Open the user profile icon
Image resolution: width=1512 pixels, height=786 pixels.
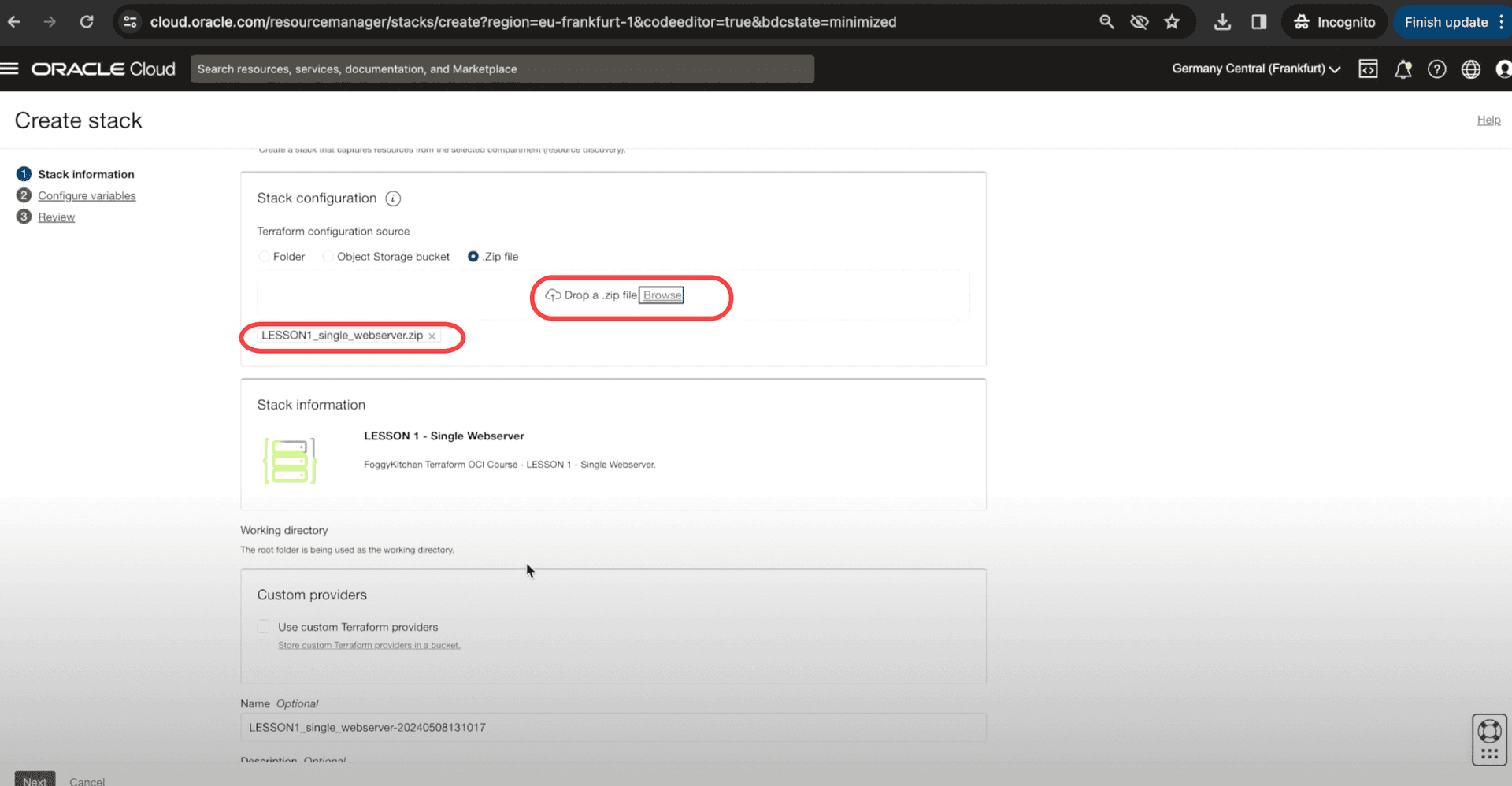point(1503,69)
